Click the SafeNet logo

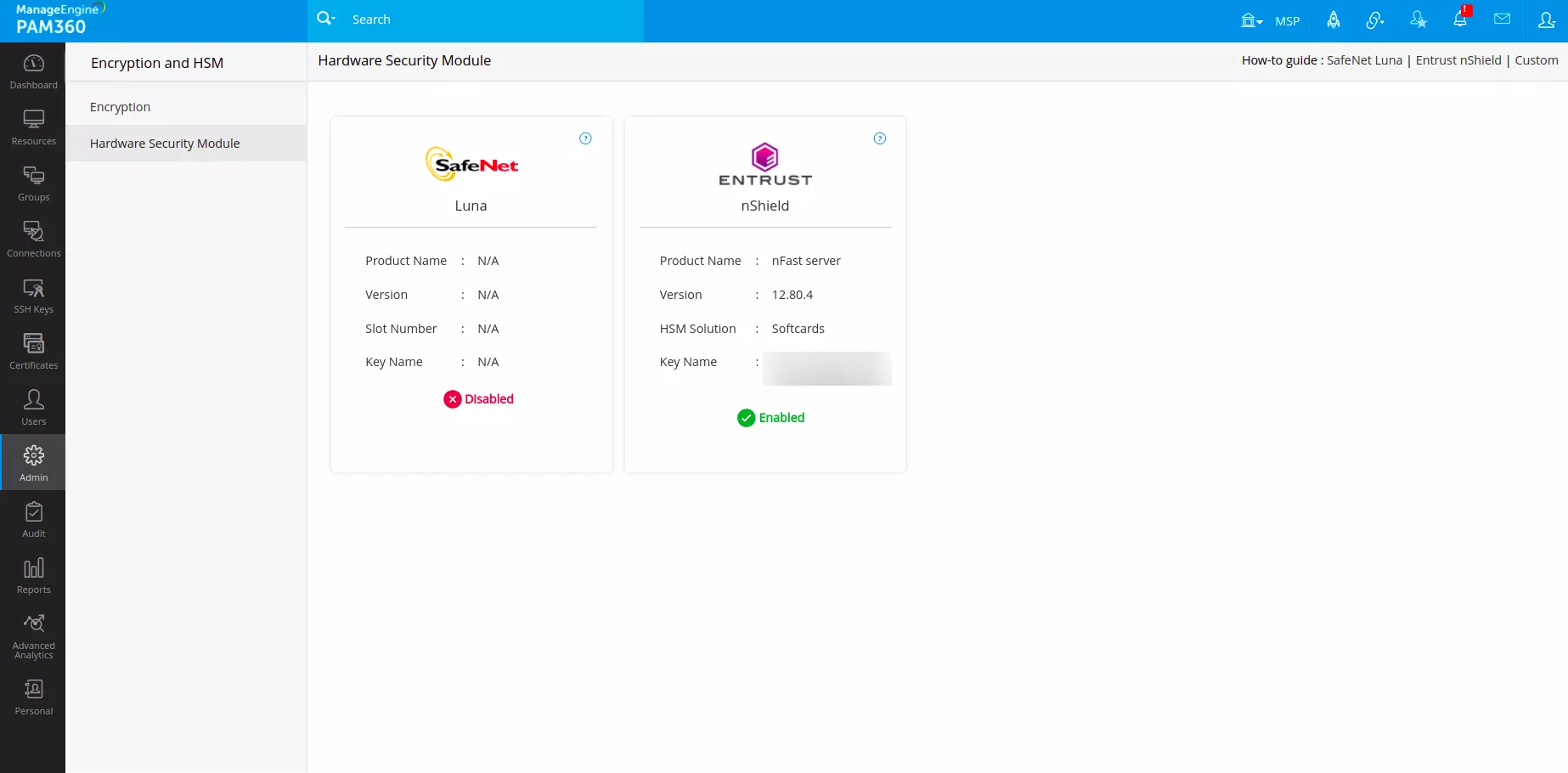[471, 164]
